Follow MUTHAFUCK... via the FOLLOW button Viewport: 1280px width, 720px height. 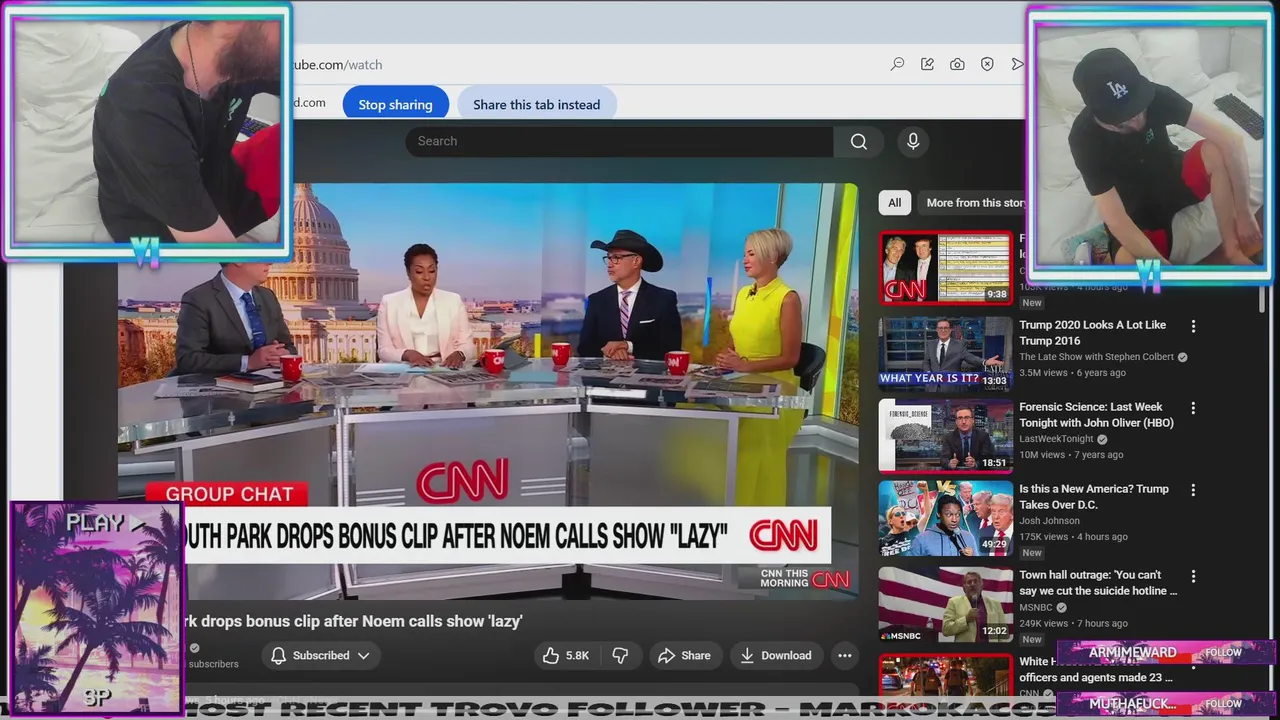point(1223,704)
